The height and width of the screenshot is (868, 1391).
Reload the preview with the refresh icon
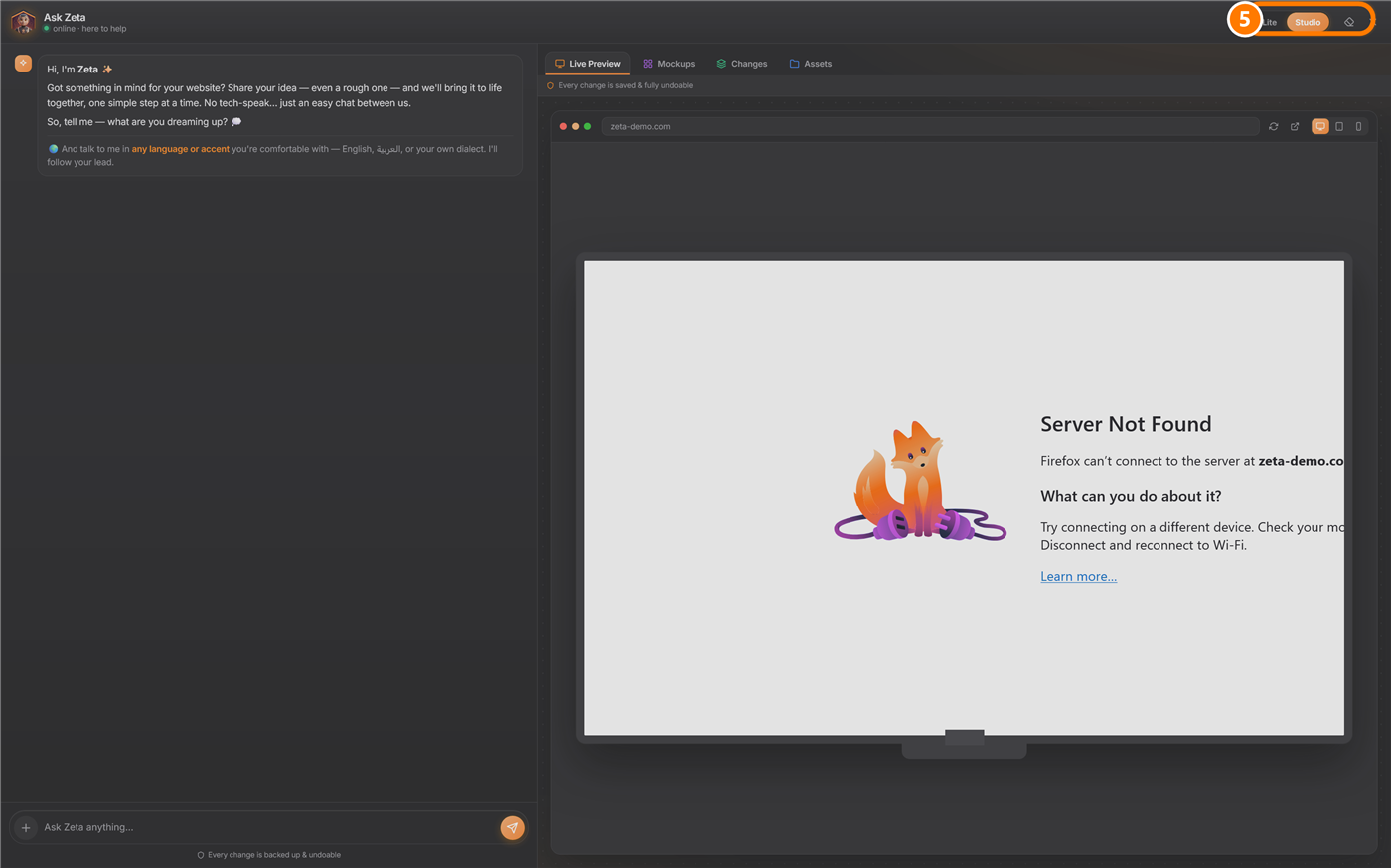pyautogui.click(x=1273, y=126)
